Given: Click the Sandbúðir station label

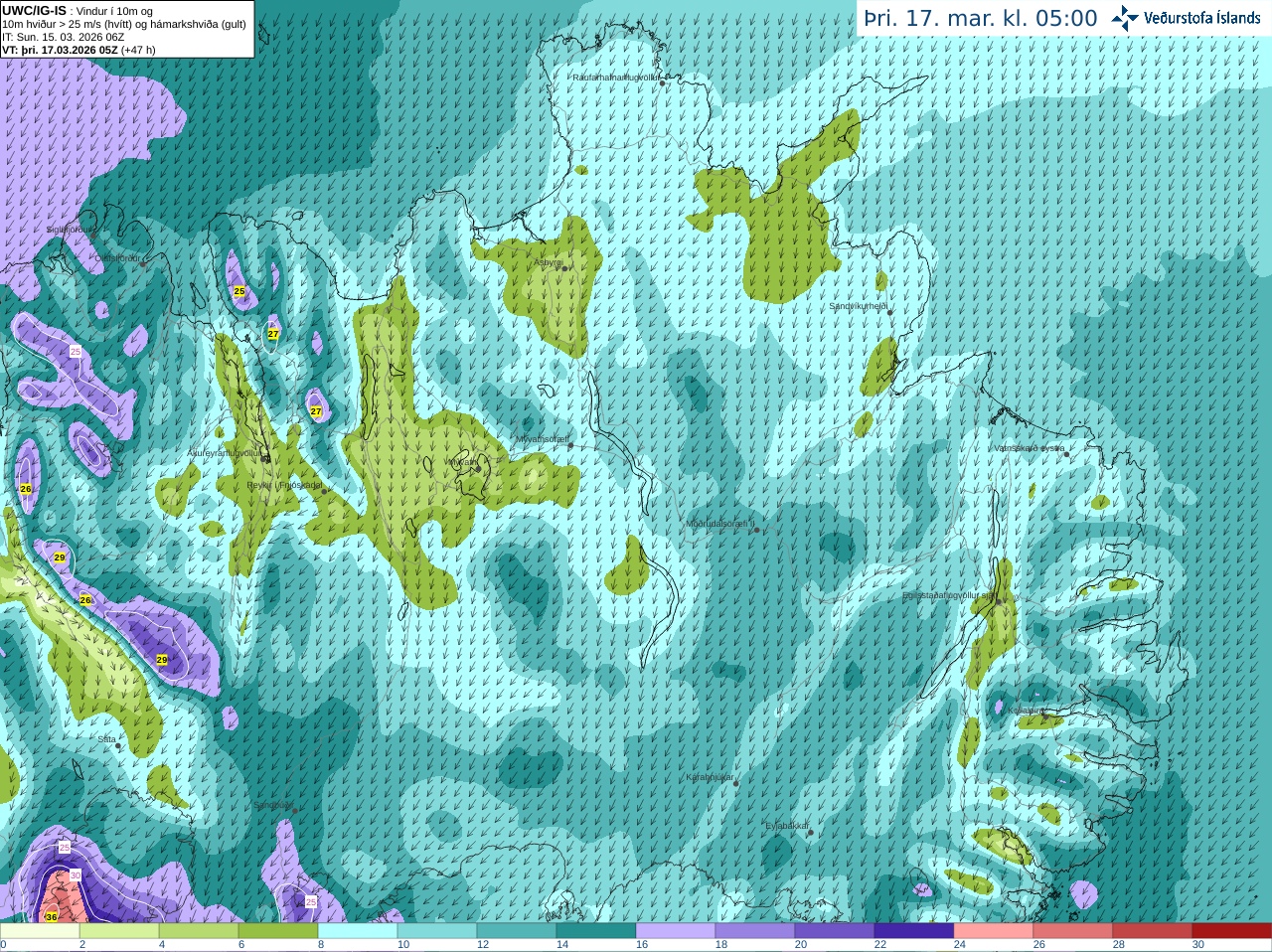Looking at the screenshot, I should pyautogui.click(x=272, y=805).
